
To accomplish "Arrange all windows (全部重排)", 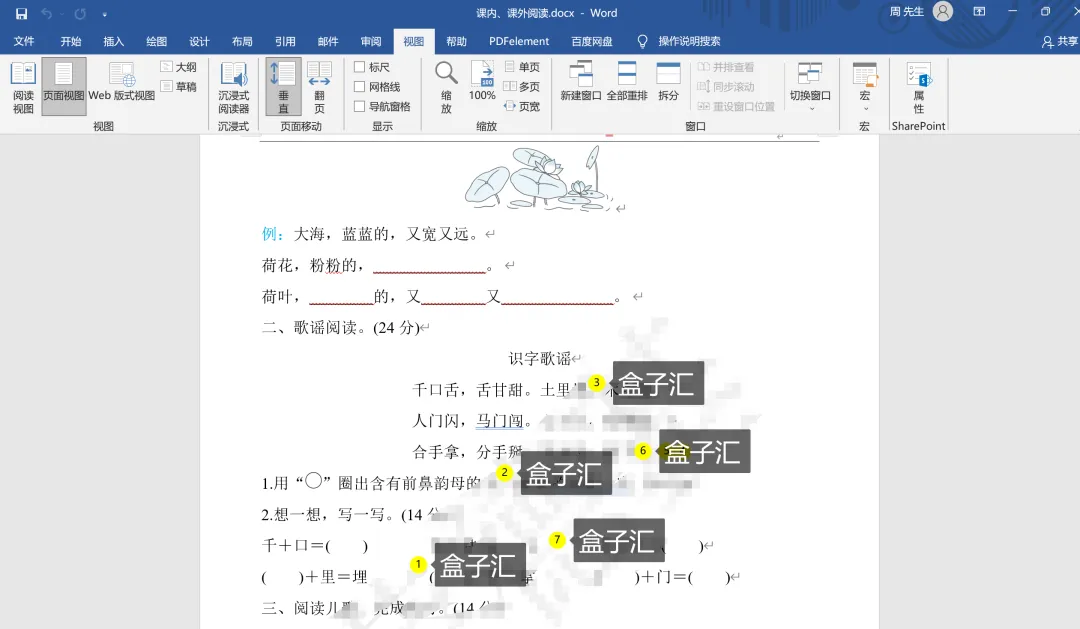I will click(627, 84).
